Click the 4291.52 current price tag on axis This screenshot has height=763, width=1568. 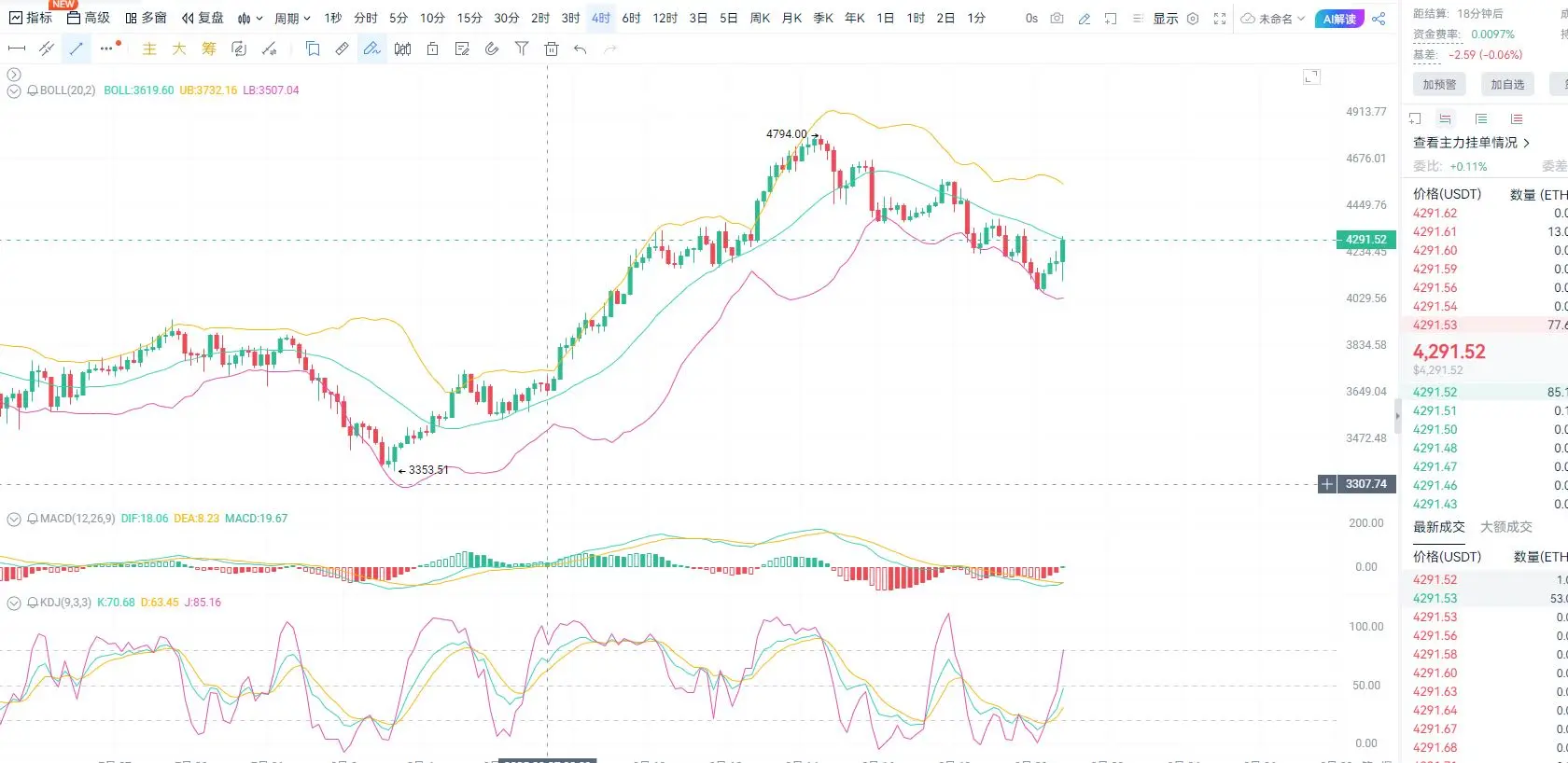coord(1365,240)
